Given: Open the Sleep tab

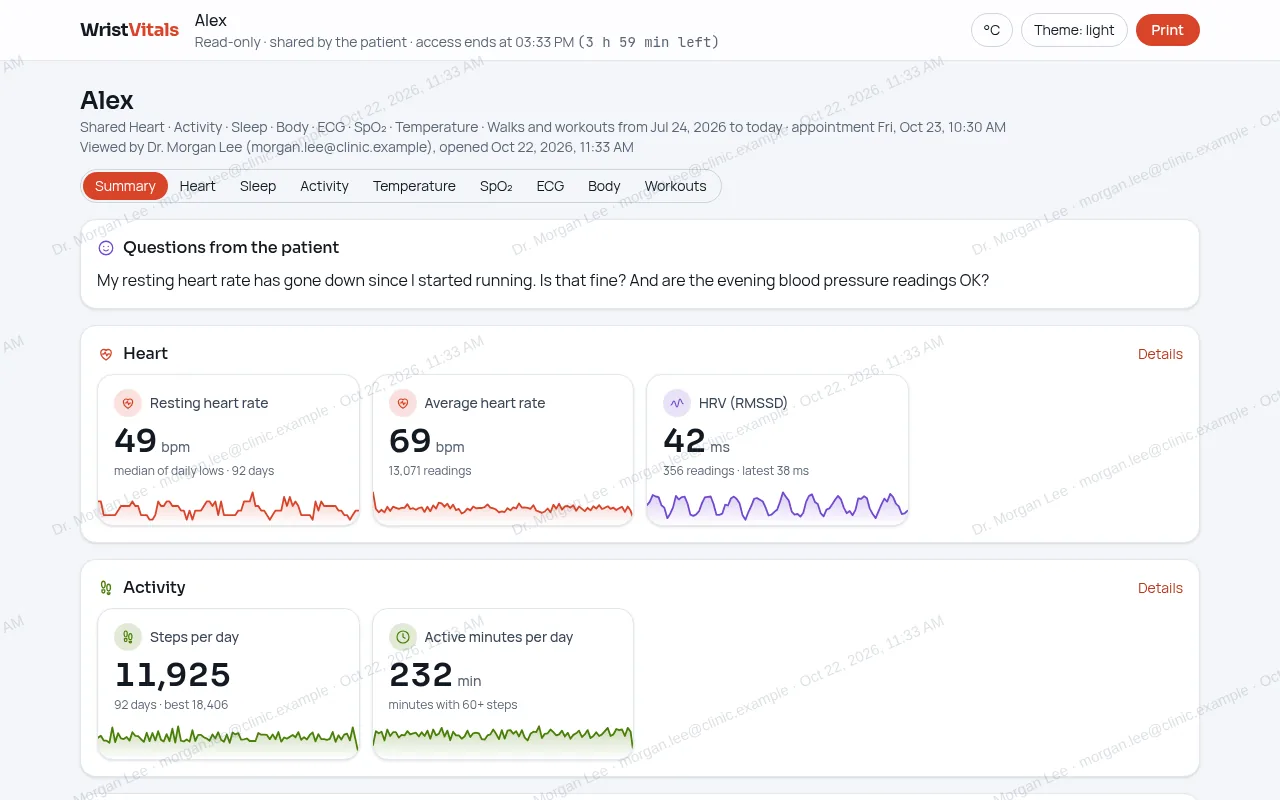Looking at the screenshot, I should pos(258,186).
